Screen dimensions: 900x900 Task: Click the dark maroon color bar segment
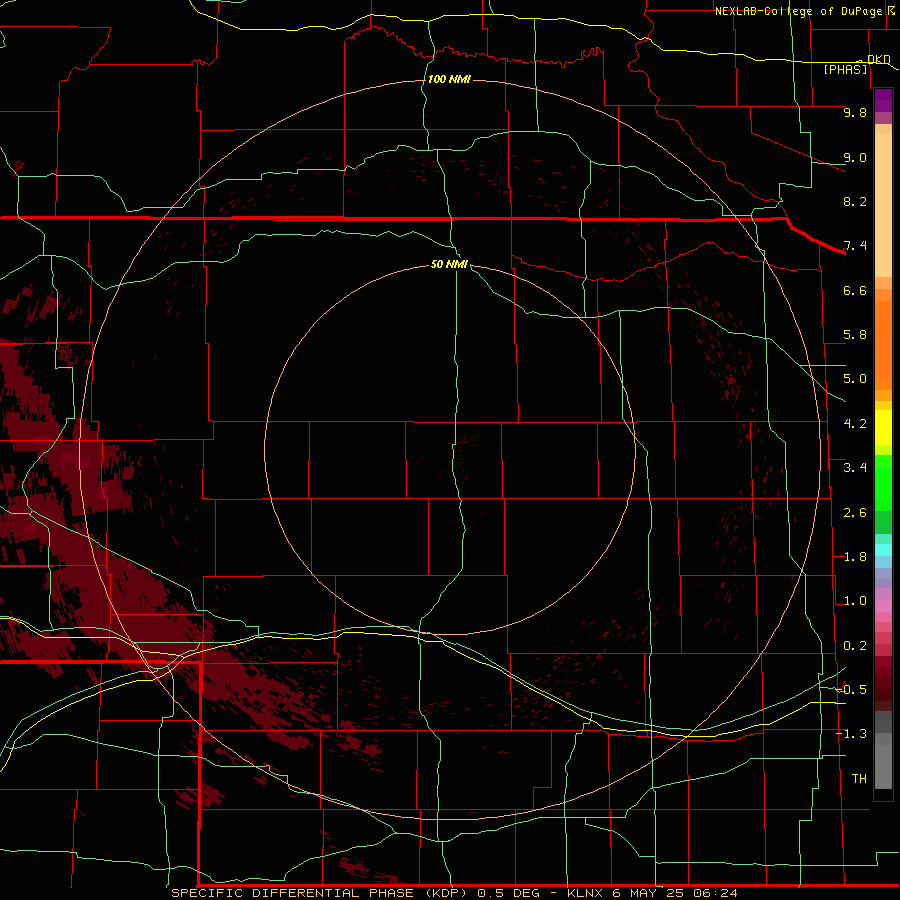point(883,695)
